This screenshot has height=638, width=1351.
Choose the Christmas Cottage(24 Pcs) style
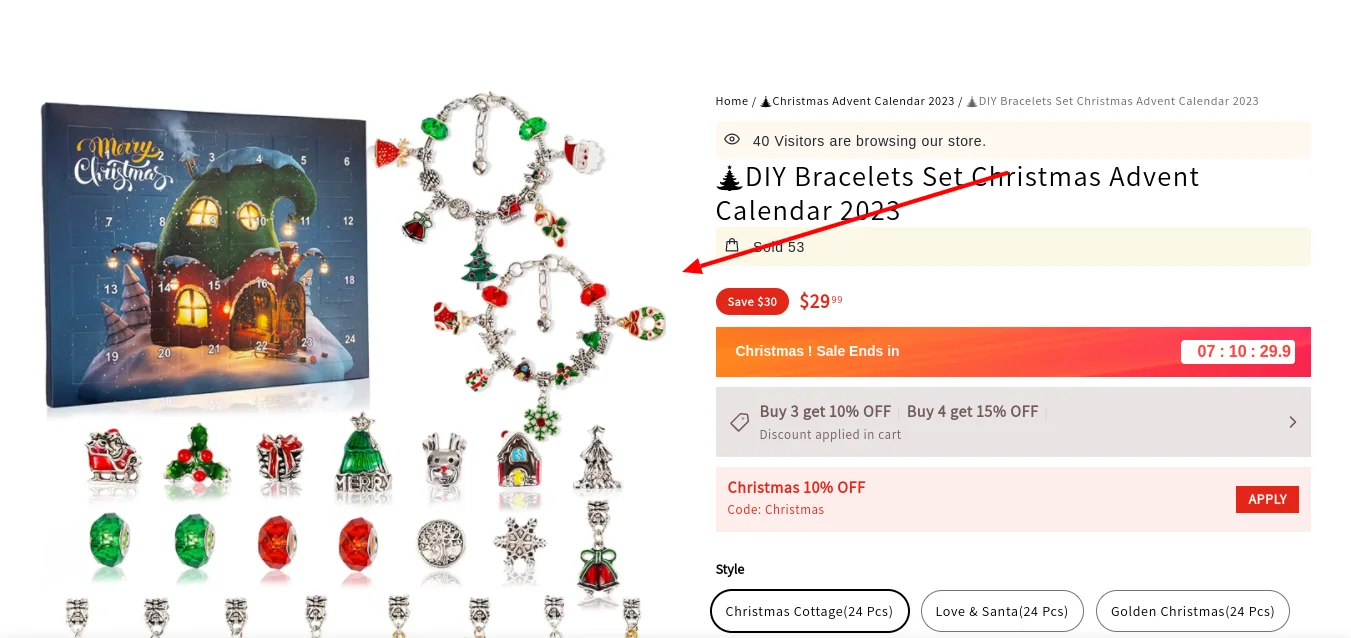coord(810,611)
